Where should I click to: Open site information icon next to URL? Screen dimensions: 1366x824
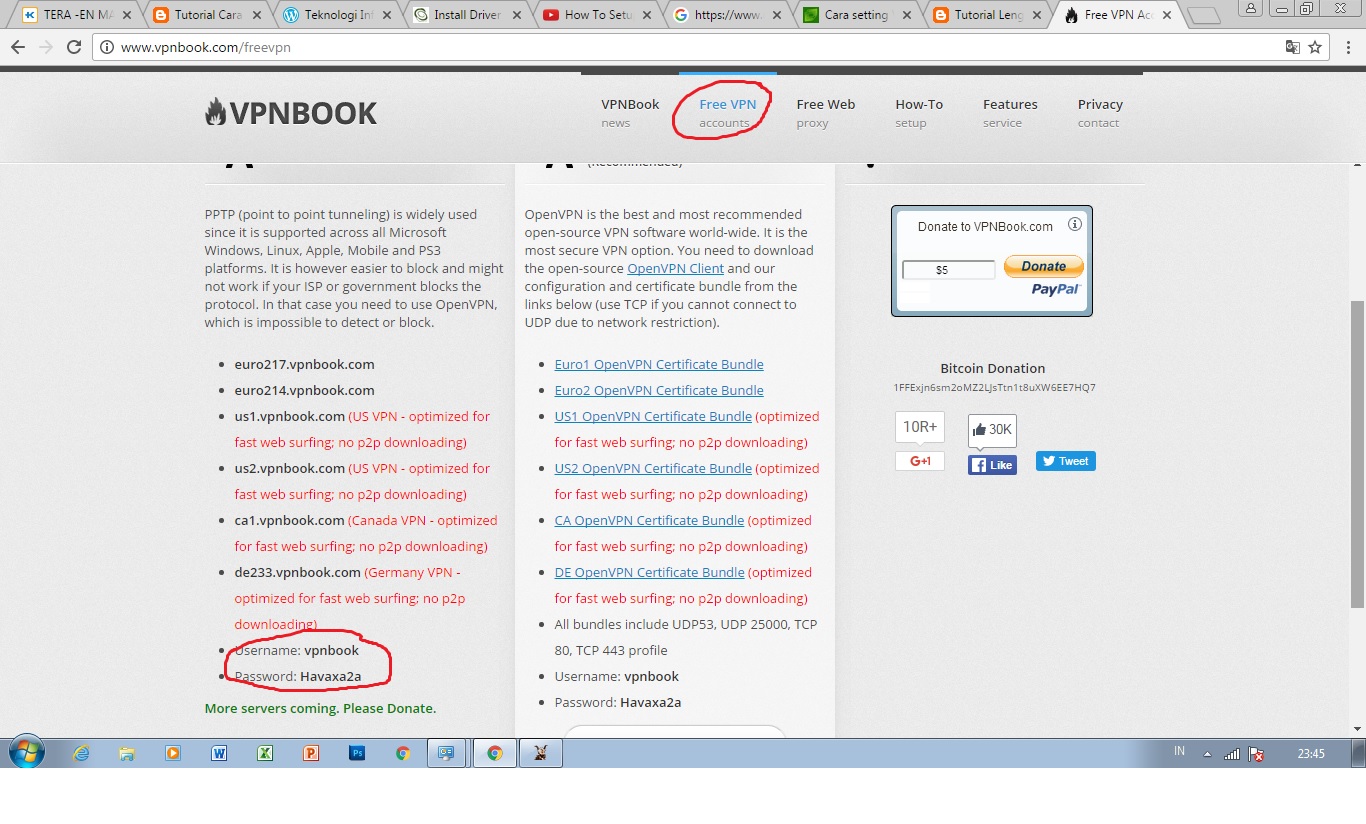point(107,47)
